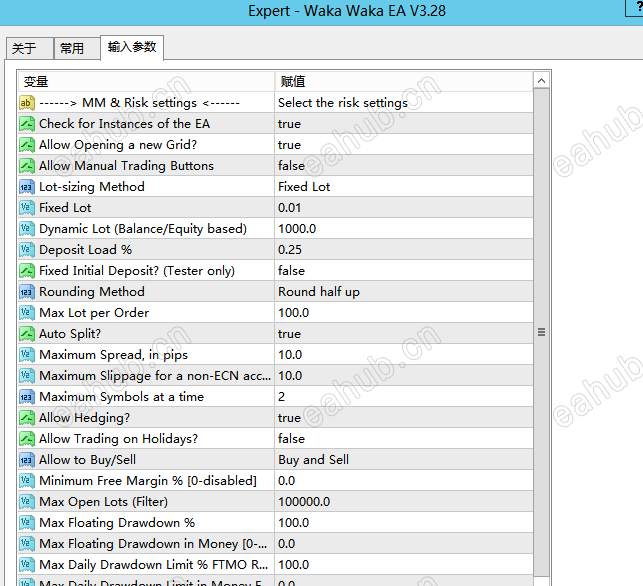Click the double icon of Minimum Free Margin row

[x=27, y=481]
